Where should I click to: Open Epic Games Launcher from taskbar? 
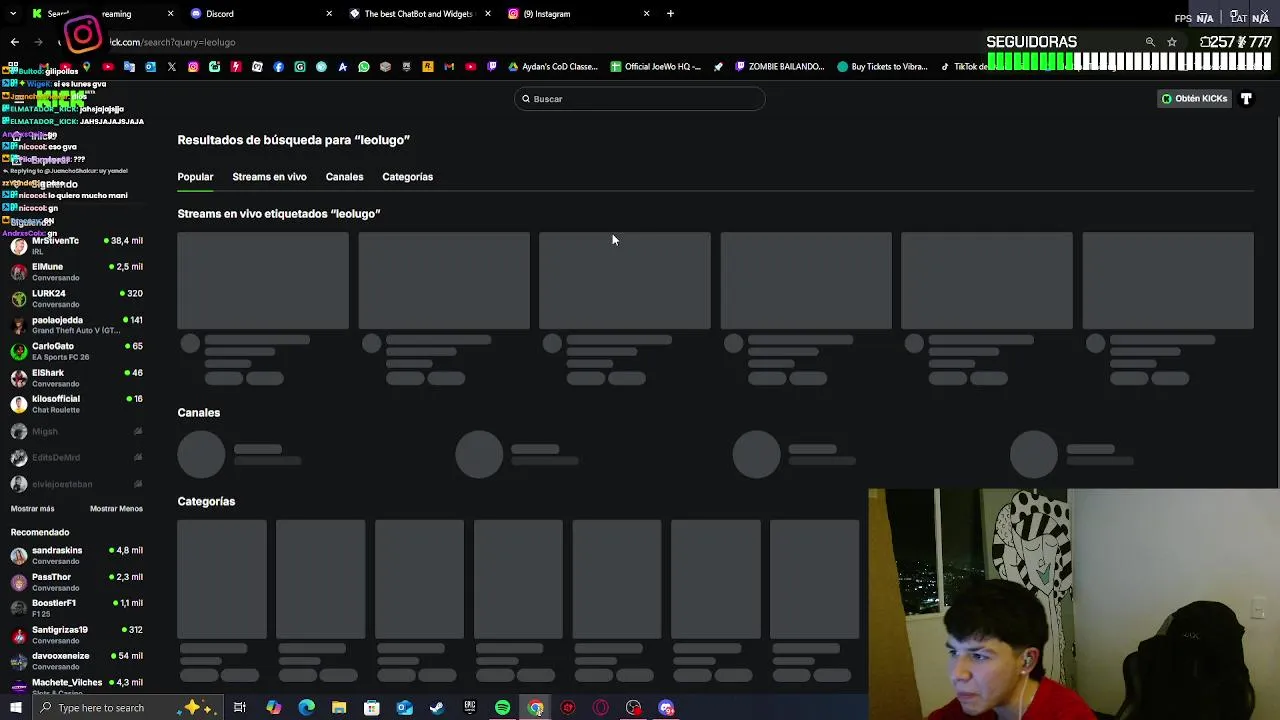[x=470, y=708]
